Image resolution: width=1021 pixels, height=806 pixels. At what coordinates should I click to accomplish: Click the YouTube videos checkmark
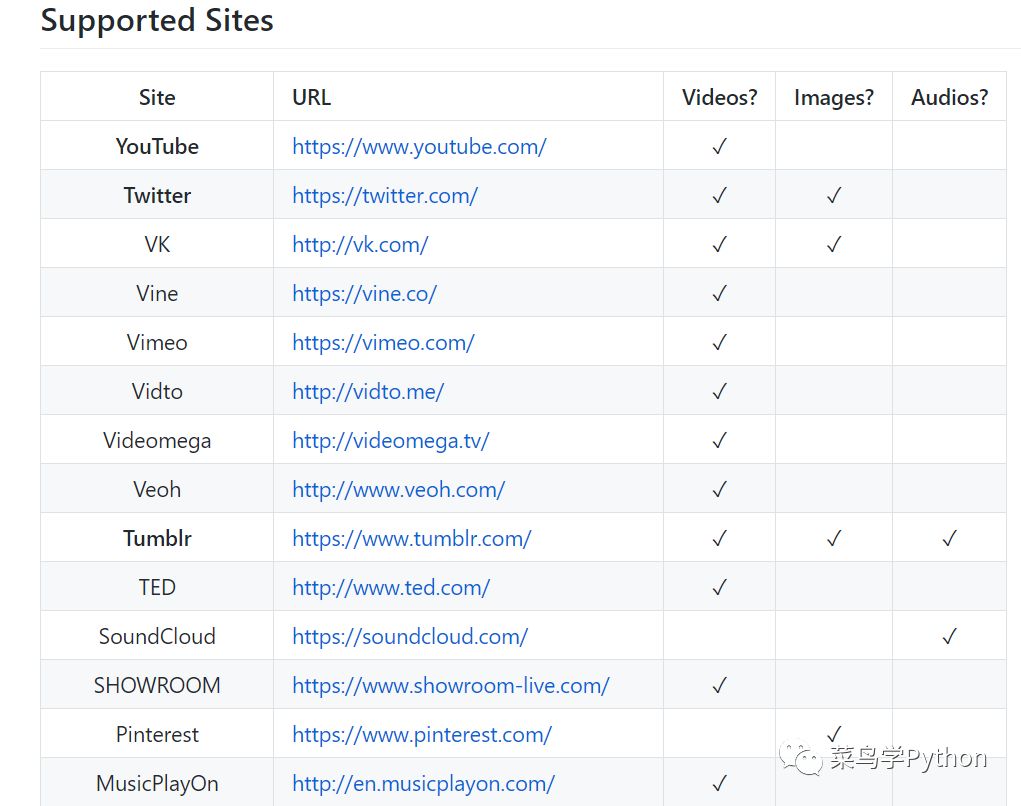coord(720,146)
